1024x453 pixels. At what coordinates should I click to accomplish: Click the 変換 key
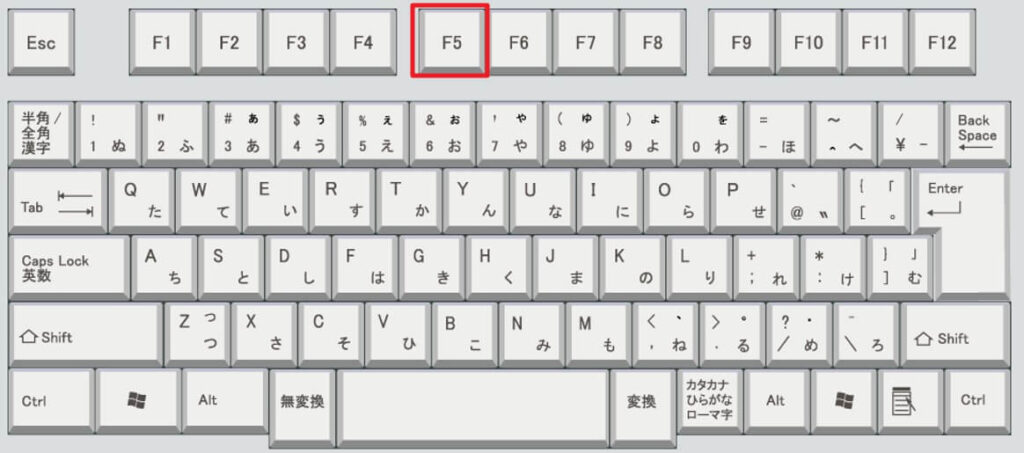coord(643,401)
